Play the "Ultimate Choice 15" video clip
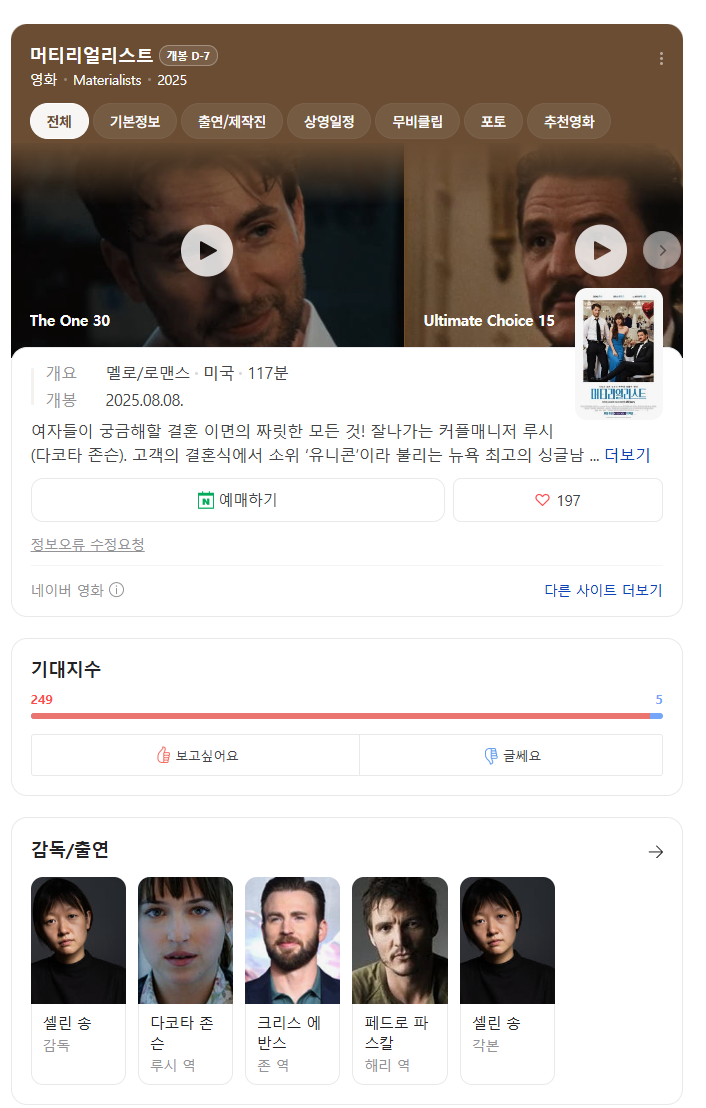 601,251
